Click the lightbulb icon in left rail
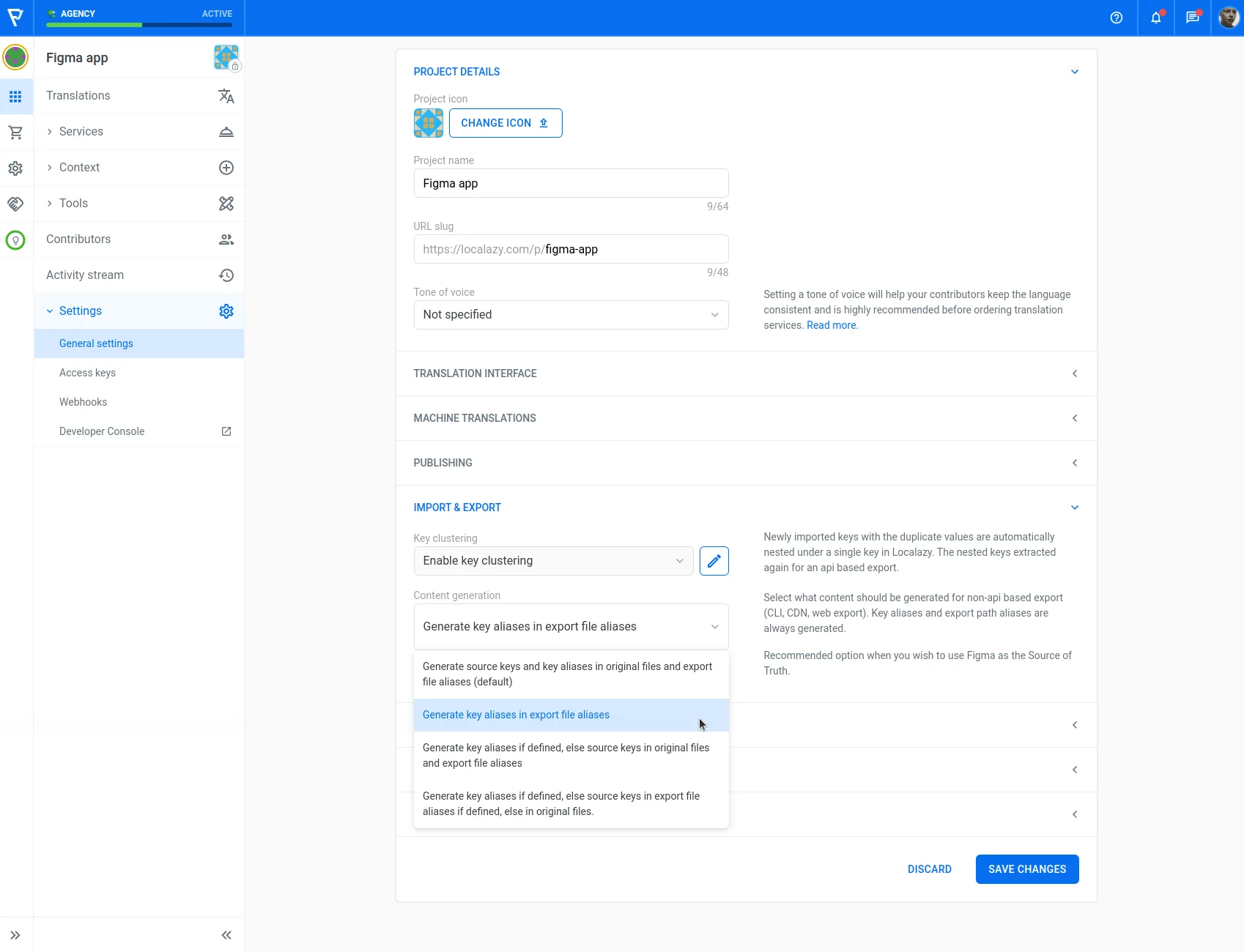 coord(15,240)
